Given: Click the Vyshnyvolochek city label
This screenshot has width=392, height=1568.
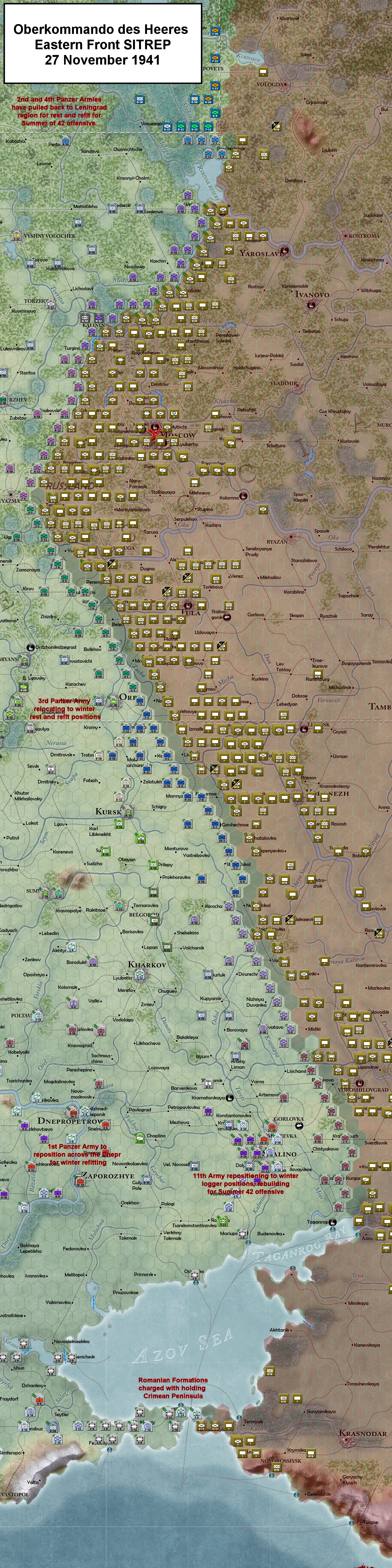Looking at the screenshot, I should click(x=49, y=236).
